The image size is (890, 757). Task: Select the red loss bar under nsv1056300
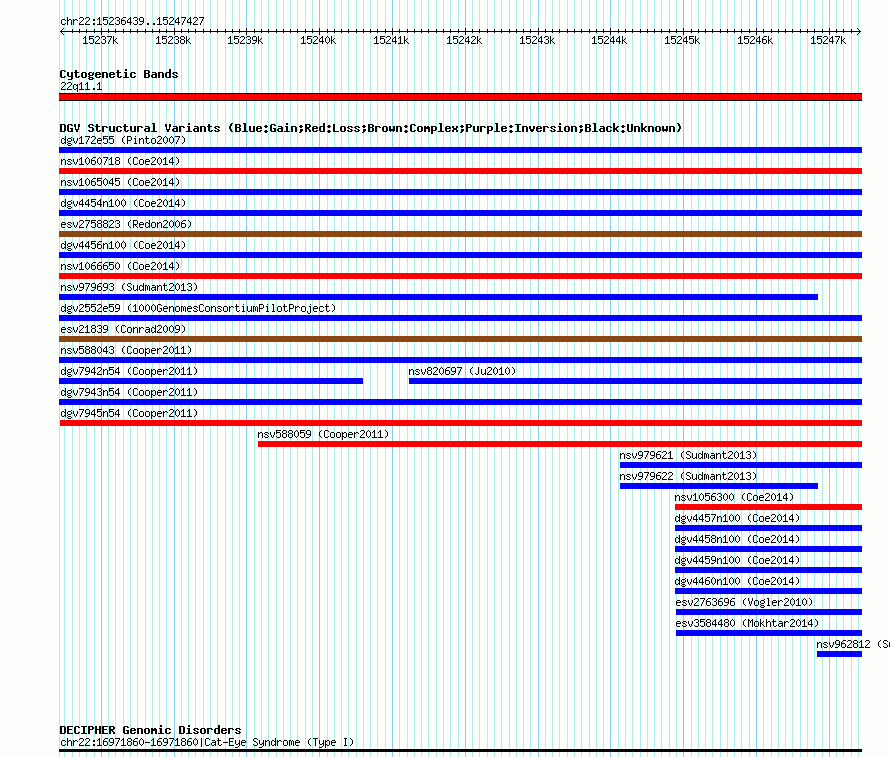pyautogui.click(x=769, y=507)
